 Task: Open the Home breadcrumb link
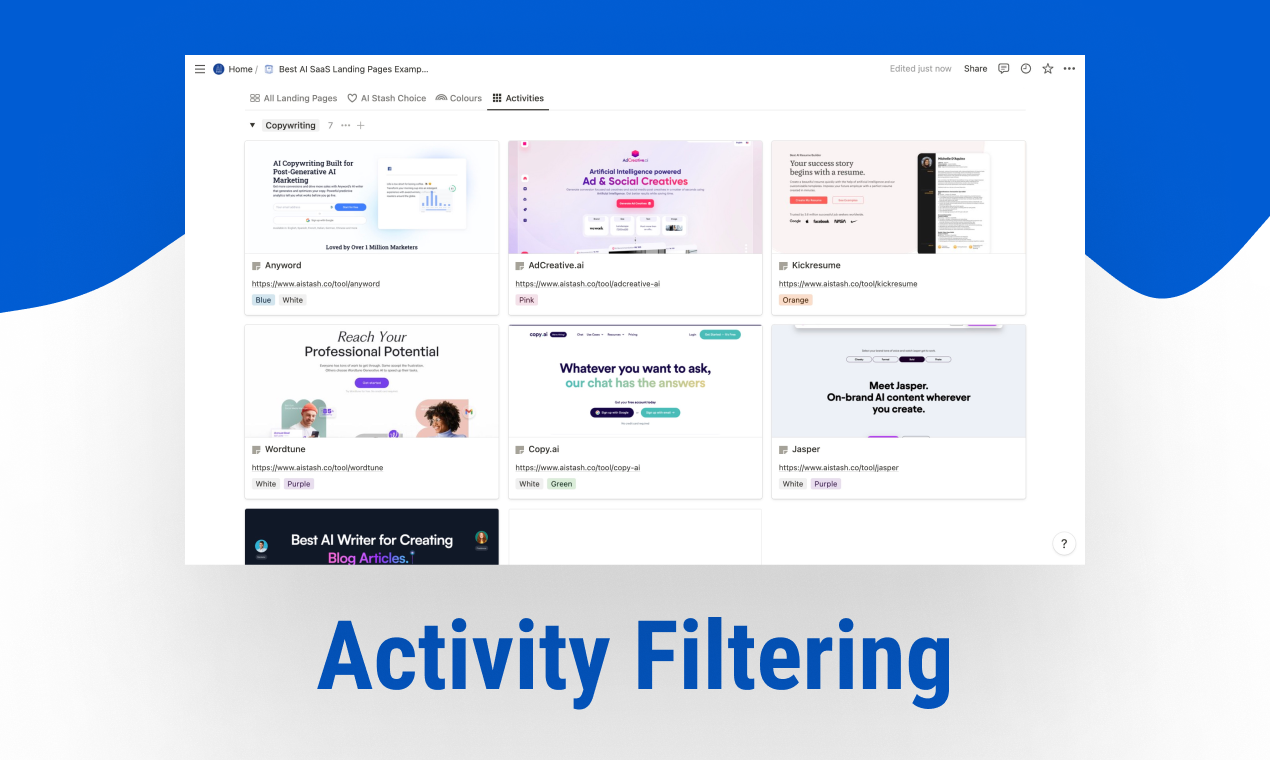click(x=240, y=69)
